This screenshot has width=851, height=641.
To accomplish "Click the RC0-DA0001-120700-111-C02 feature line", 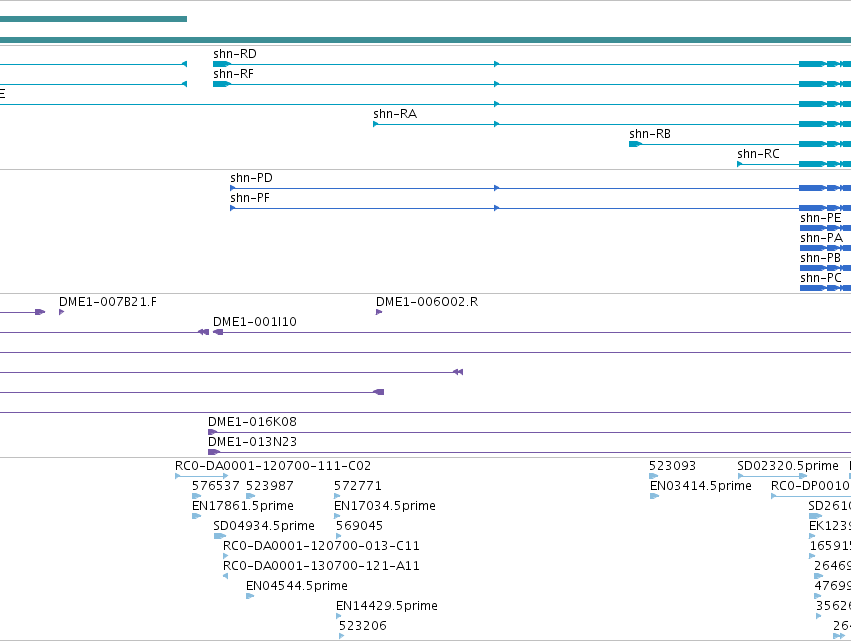I will point(201,476).
